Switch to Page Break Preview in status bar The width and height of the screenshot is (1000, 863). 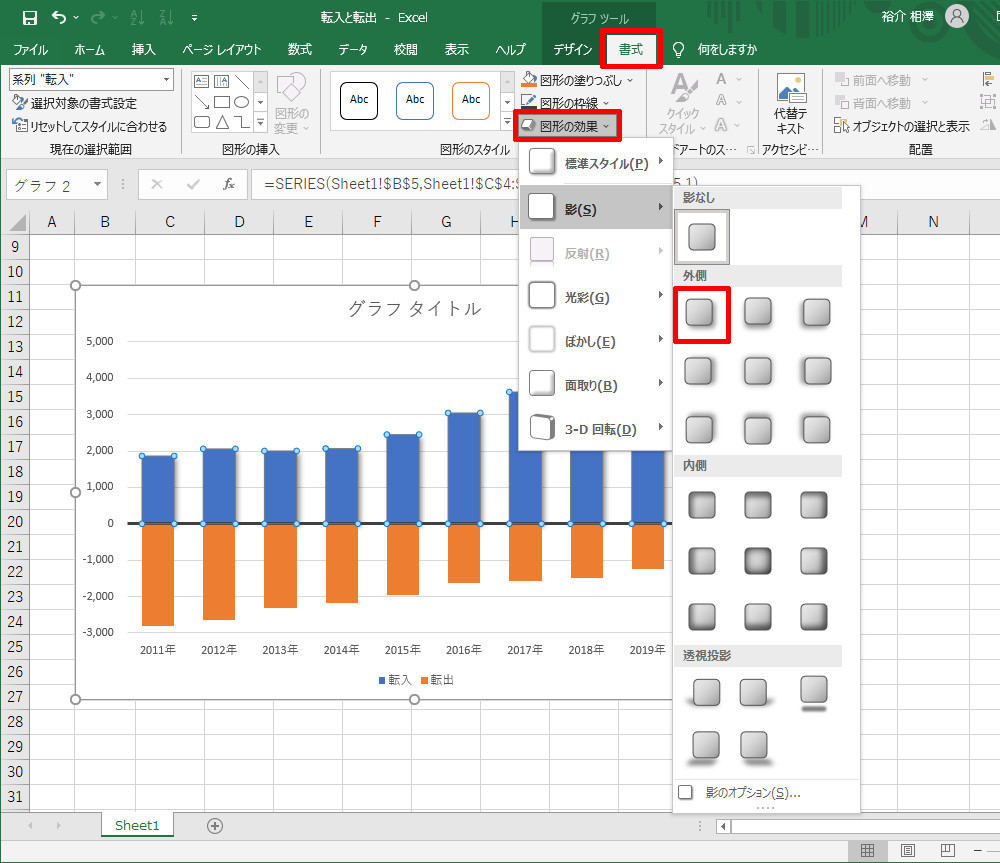tap(948, 850)
